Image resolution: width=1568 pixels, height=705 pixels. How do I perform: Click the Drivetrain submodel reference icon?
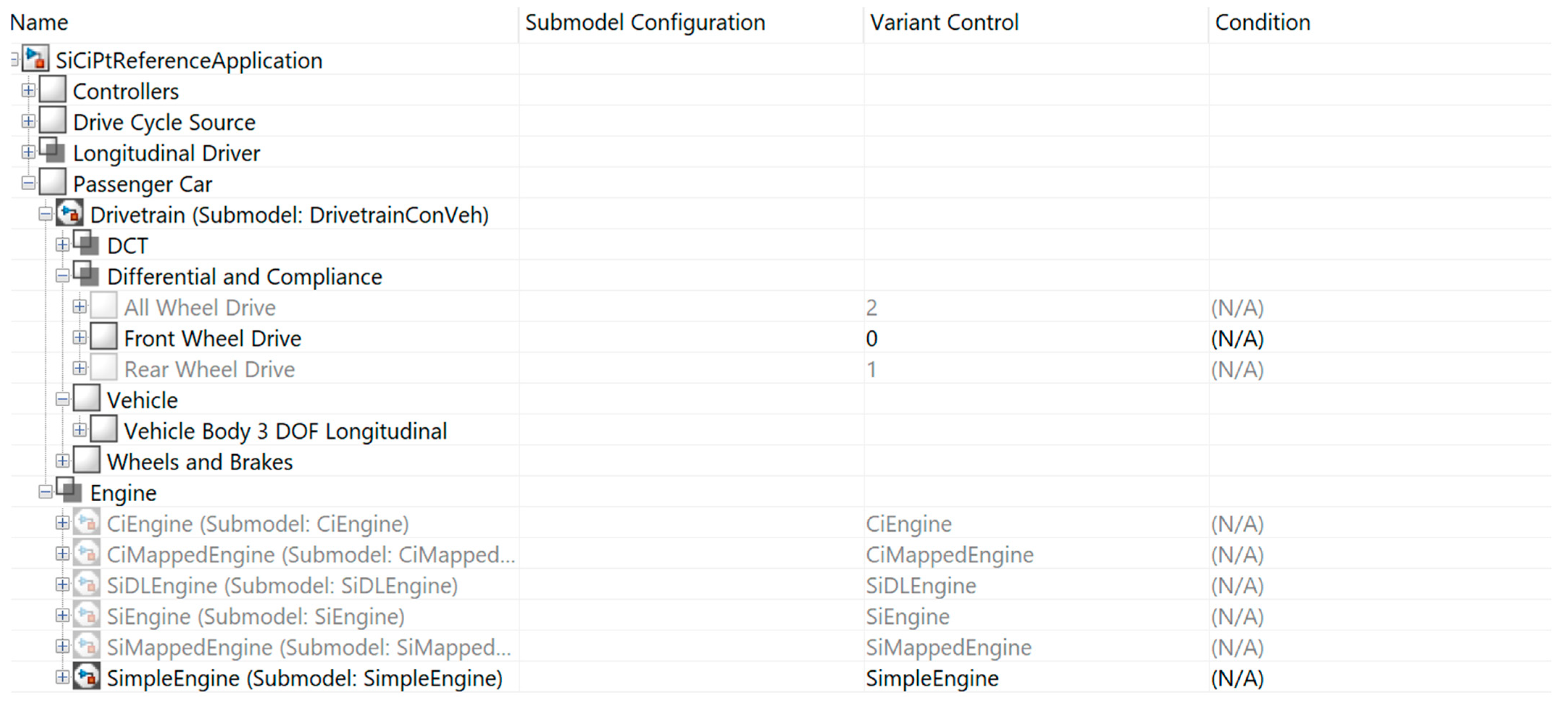[x=70, y=214]
